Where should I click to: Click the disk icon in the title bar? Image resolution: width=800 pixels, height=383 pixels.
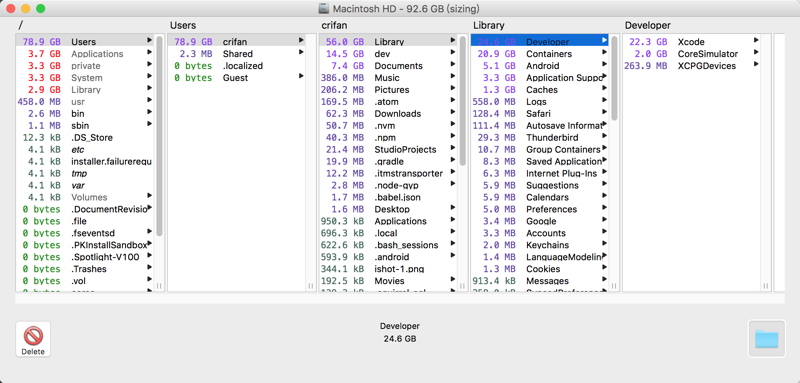[x=323, y=9]
